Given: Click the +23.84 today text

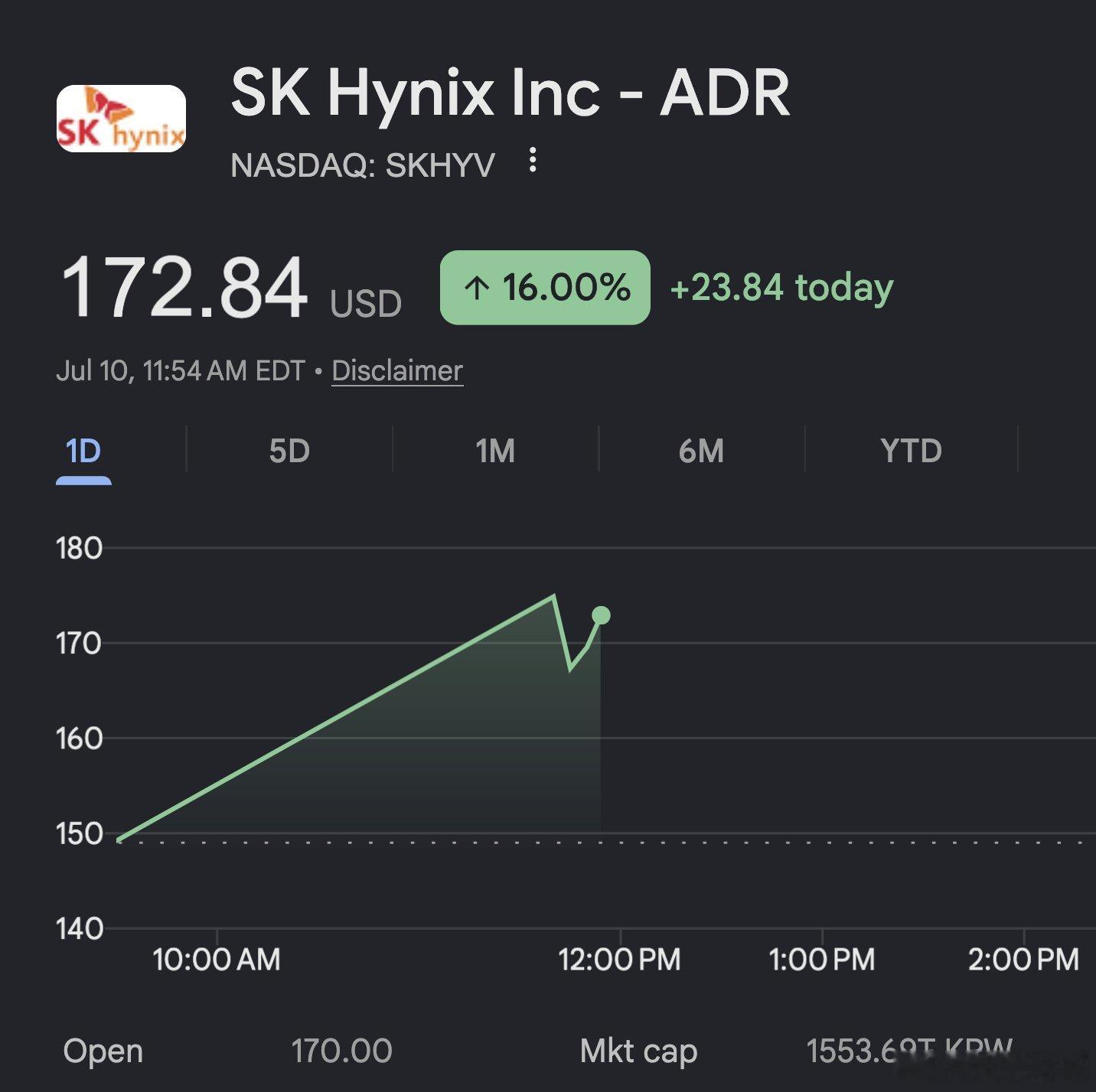Looking at the screenshot, I should pos(781,288).
